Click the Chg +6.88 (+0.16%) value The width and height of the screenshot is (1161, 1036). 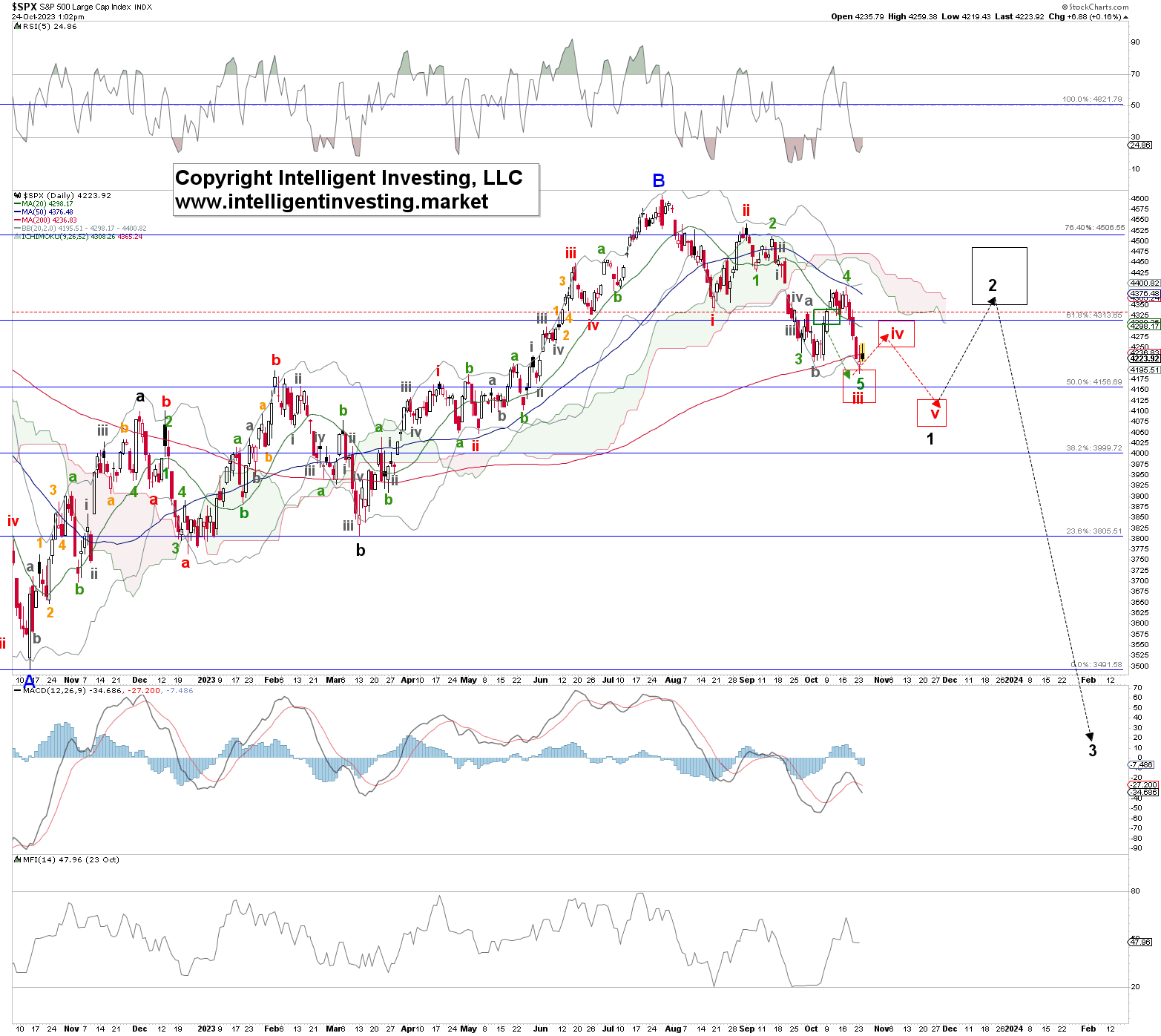pos(1085,16)
